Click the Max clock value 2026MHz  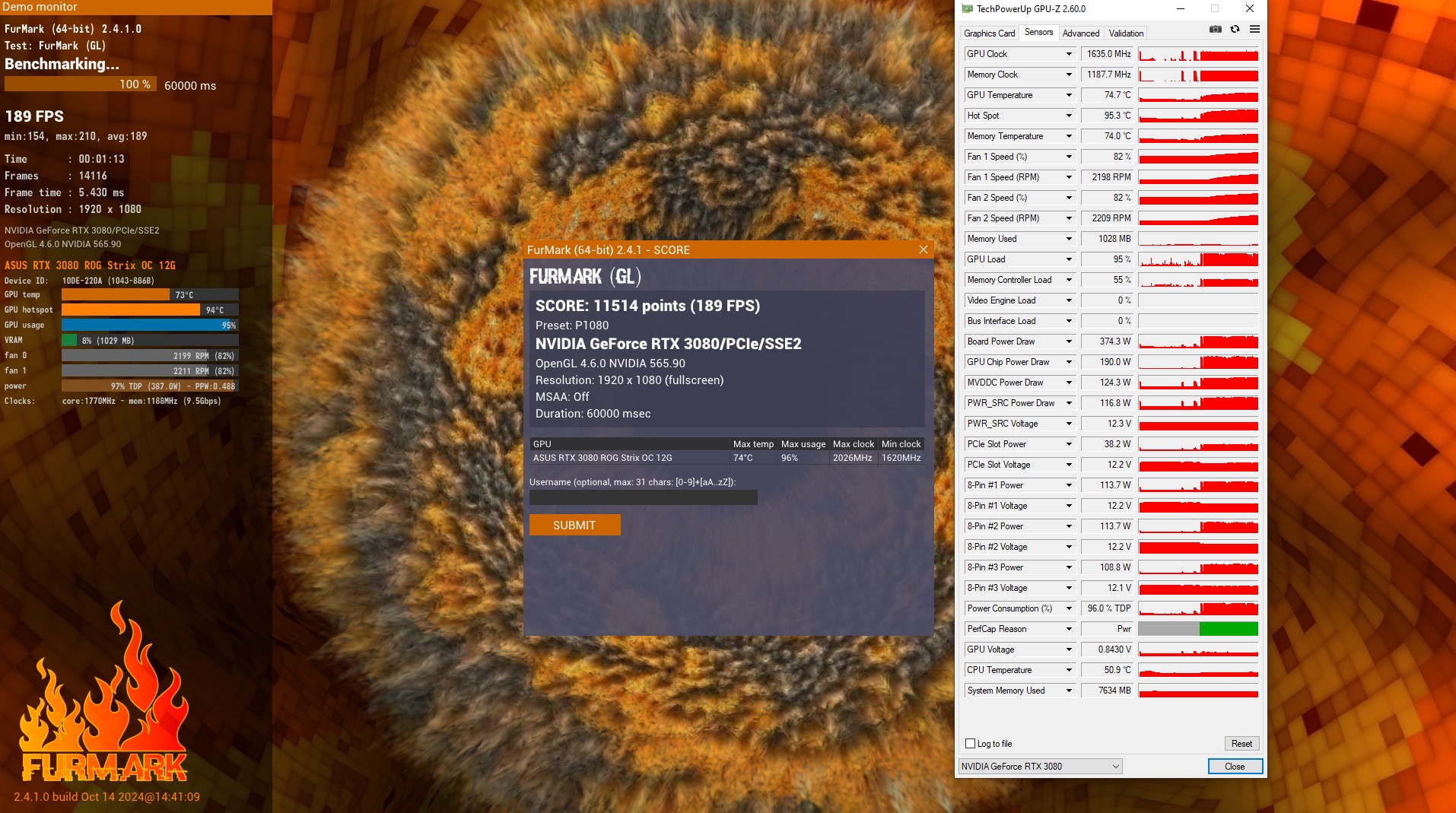point(852,458)
